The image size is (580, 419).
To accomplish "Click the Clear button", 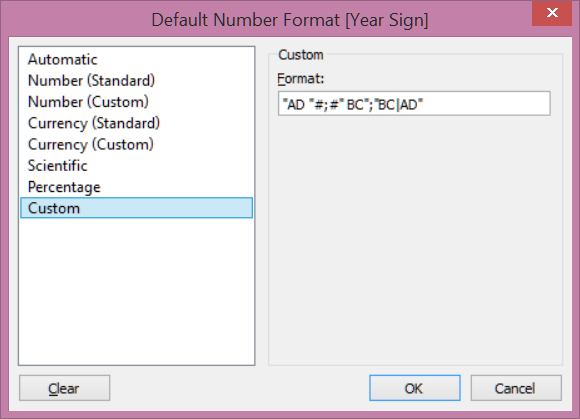I will pos(64,388).
